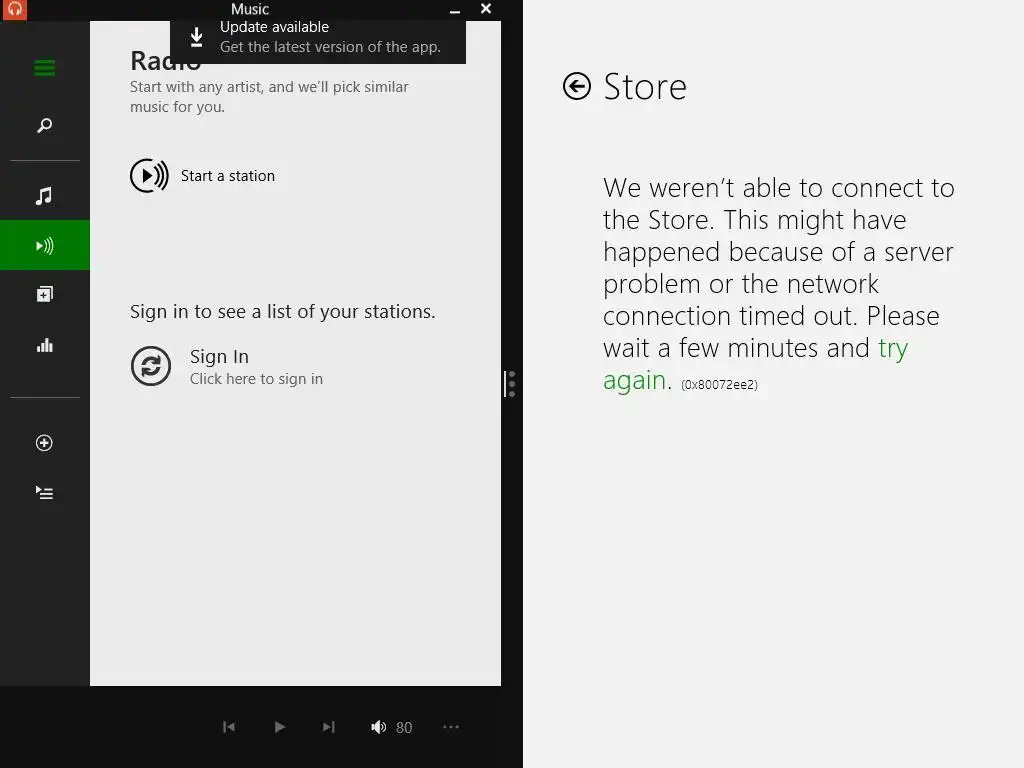Click the Sign In sync icon
Screen dimensions: 1024x768
[x=151, y=366]
